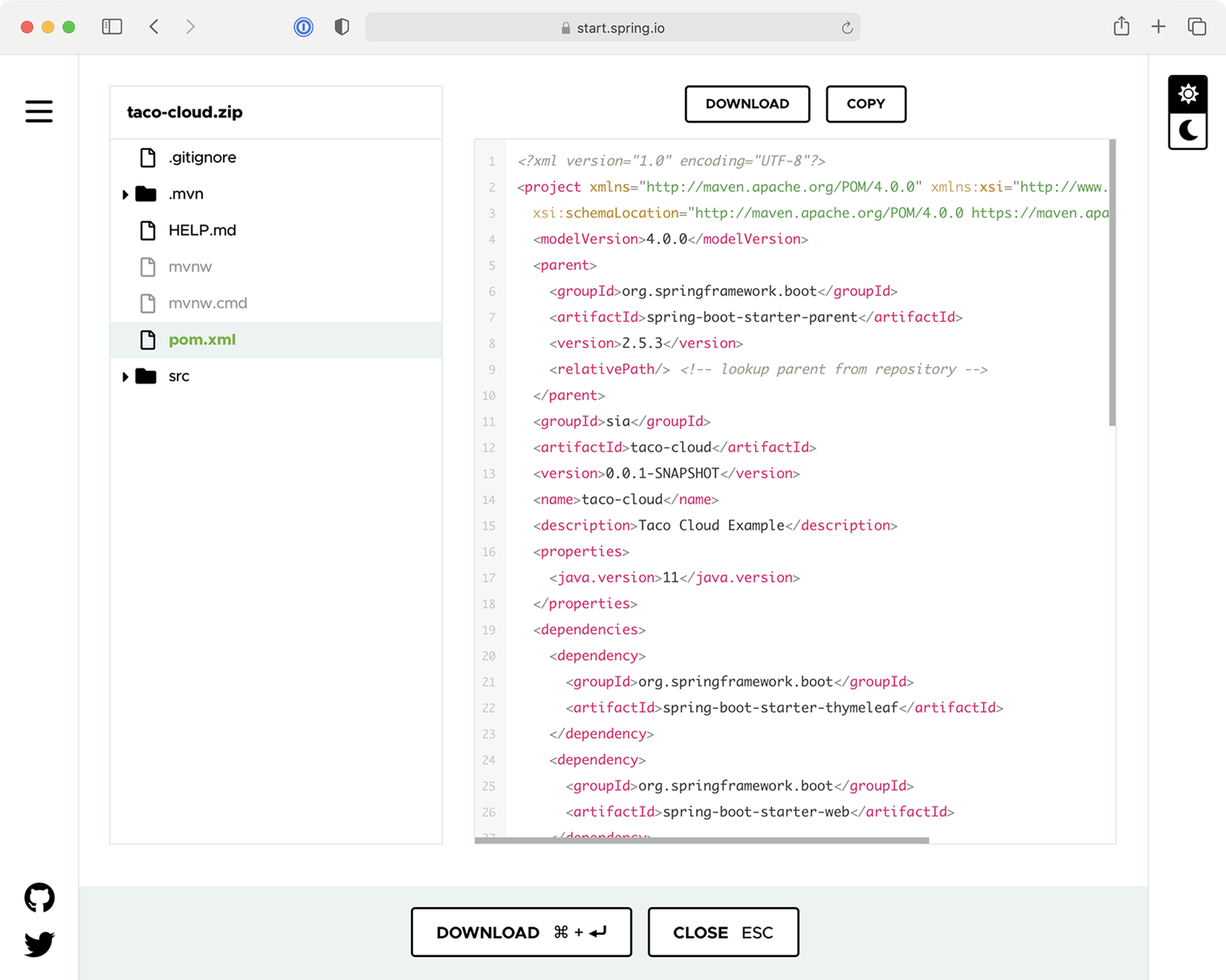The image size is (1226, 980).
Task: Toggle Safari sidebar icon
Action: 112,27
